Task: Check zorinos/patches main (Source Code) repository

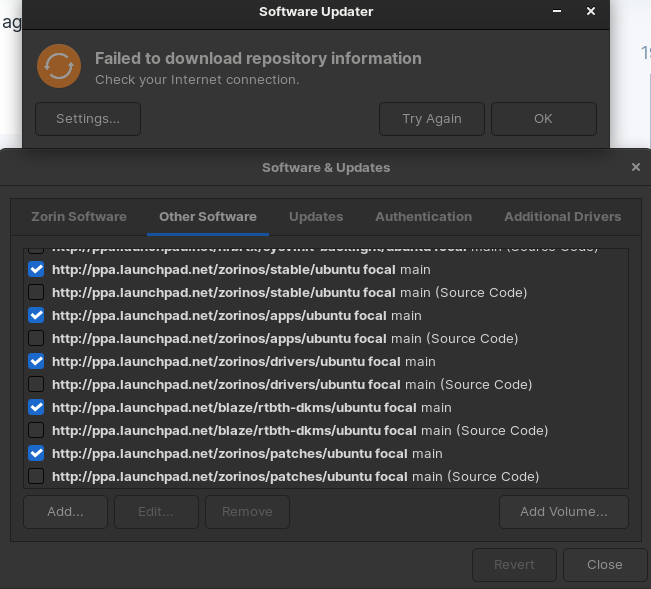Action: pos(36,476)
